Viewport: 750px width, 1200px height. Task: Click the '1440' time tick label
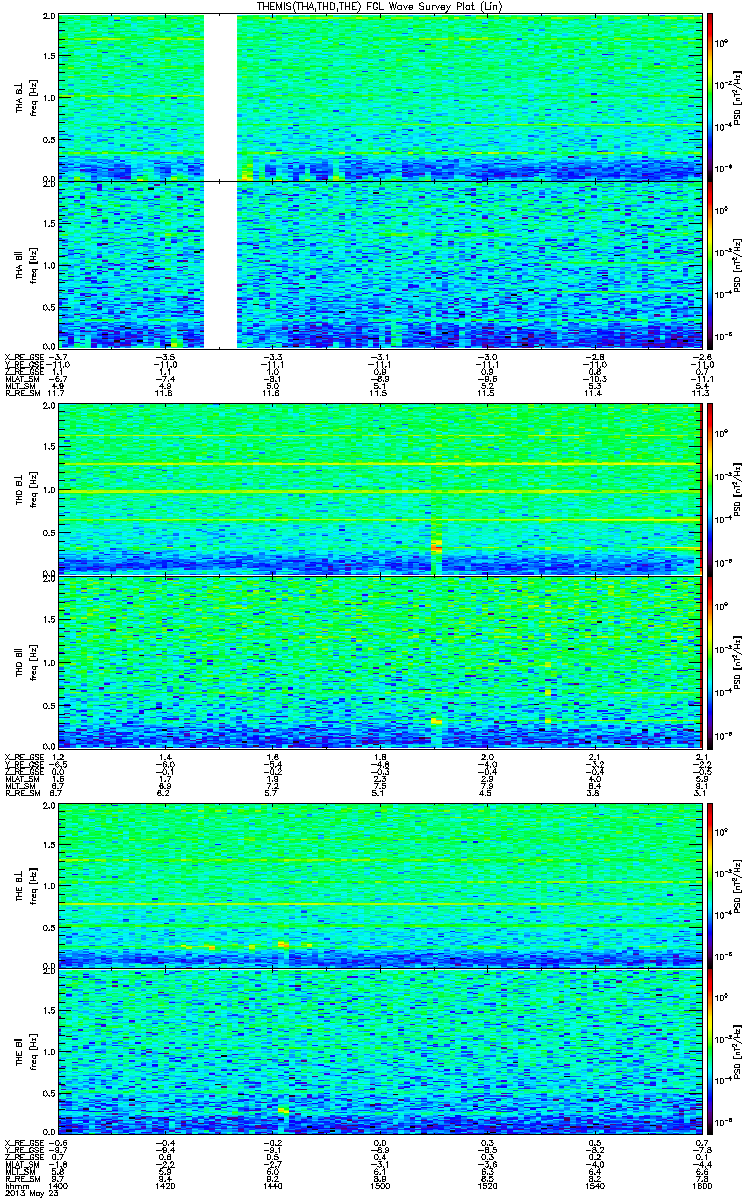pyautogui.click(x=272, y=1187)
